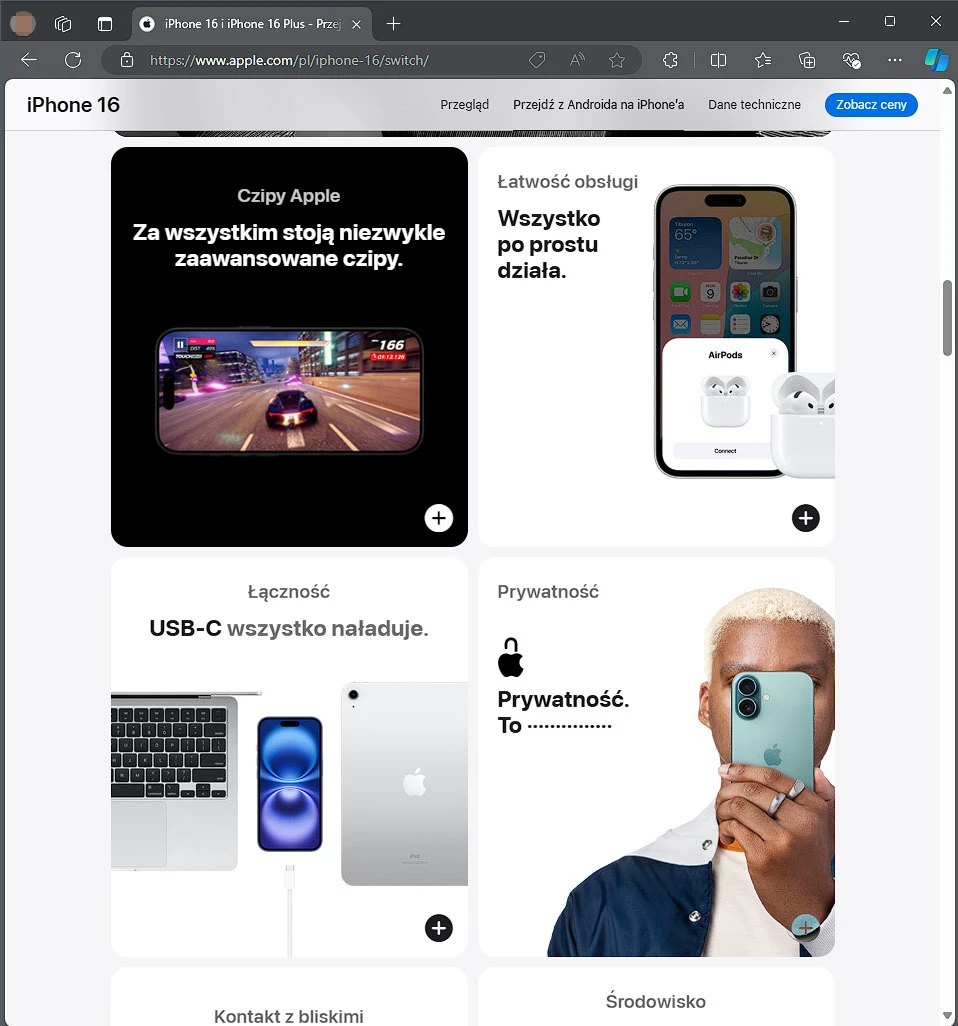Open Settings and more (three dots)
958x1026 pixels.
pyautogui.click(x=895, y=60)
